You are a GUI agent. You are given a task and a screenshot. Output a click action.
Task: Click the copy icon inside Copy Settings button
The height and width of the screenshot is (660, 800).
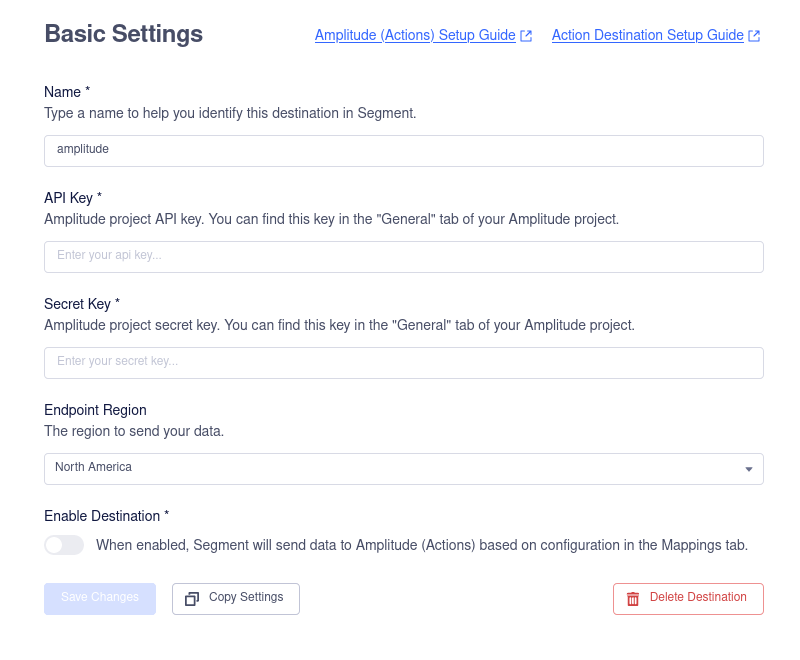point(191,598)
